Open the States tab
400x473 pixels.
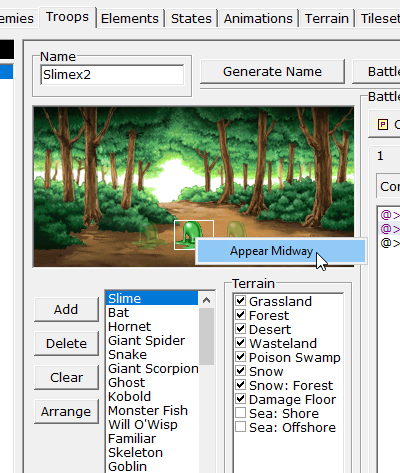point(191,19)
